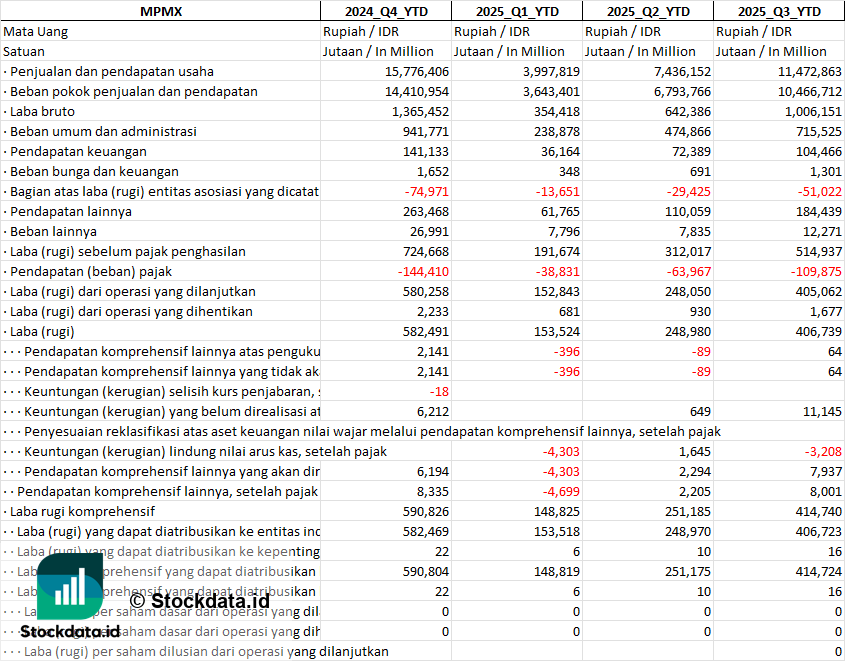The height and width of the screenshot is (661, 845).
Task: Select the Pendapatan keuangan label
Action: (78, 151)
